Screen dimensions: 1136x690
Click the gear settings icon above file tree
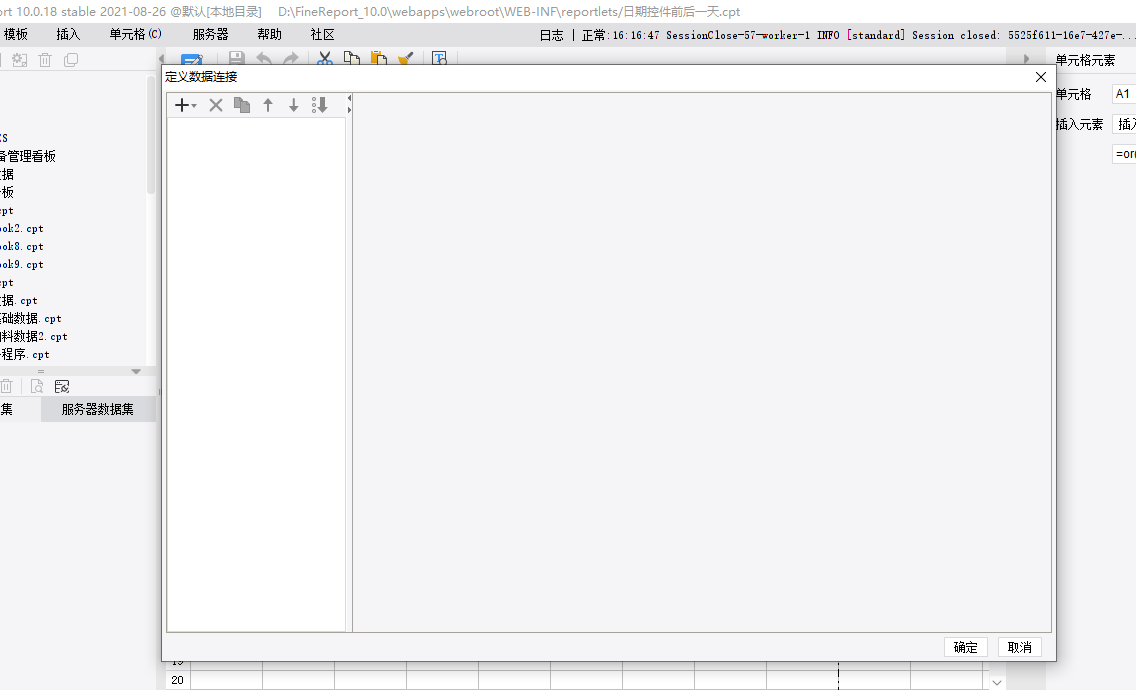(x=20, y=60)
